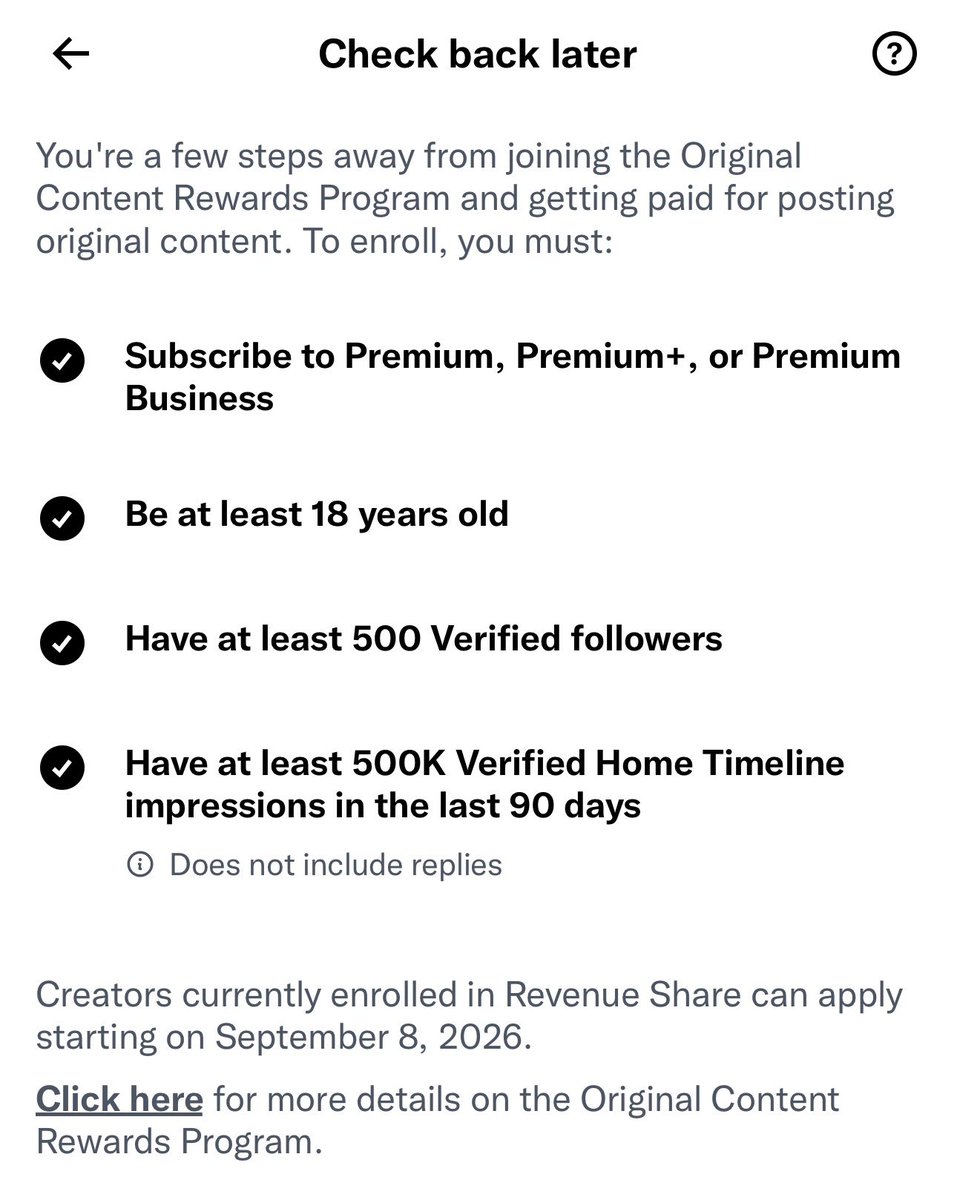
Task: Open the help question mark icon
Action: (x=894, y=54)
